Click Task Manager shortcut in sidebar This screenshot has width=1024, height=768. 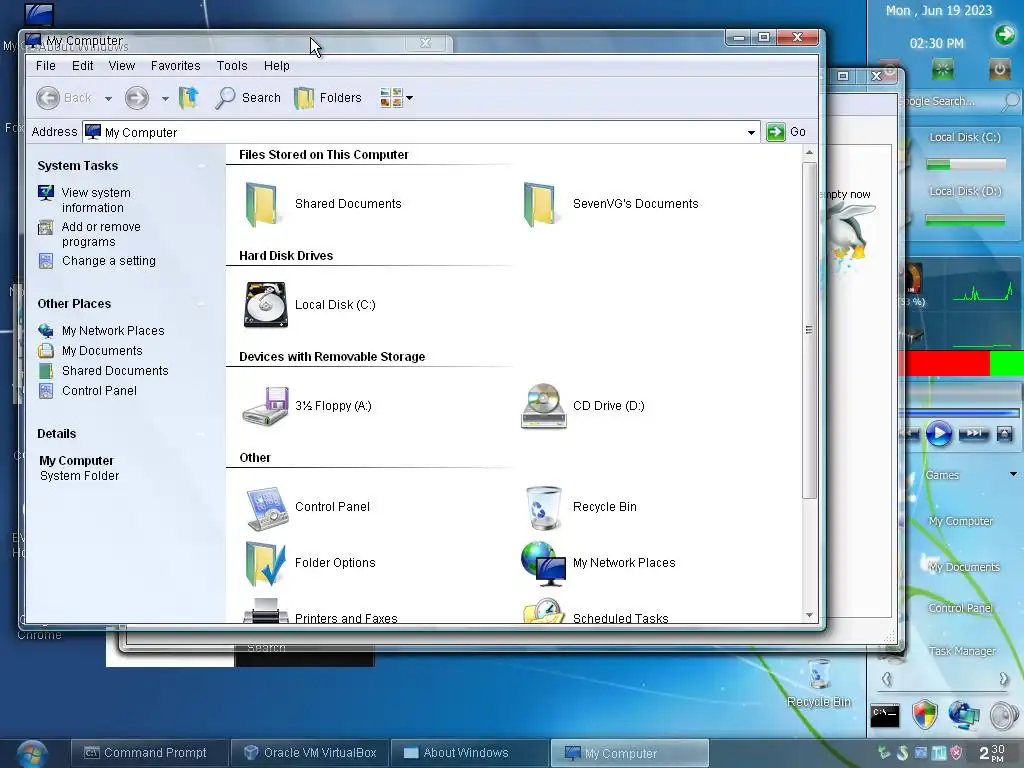(962, 650)
